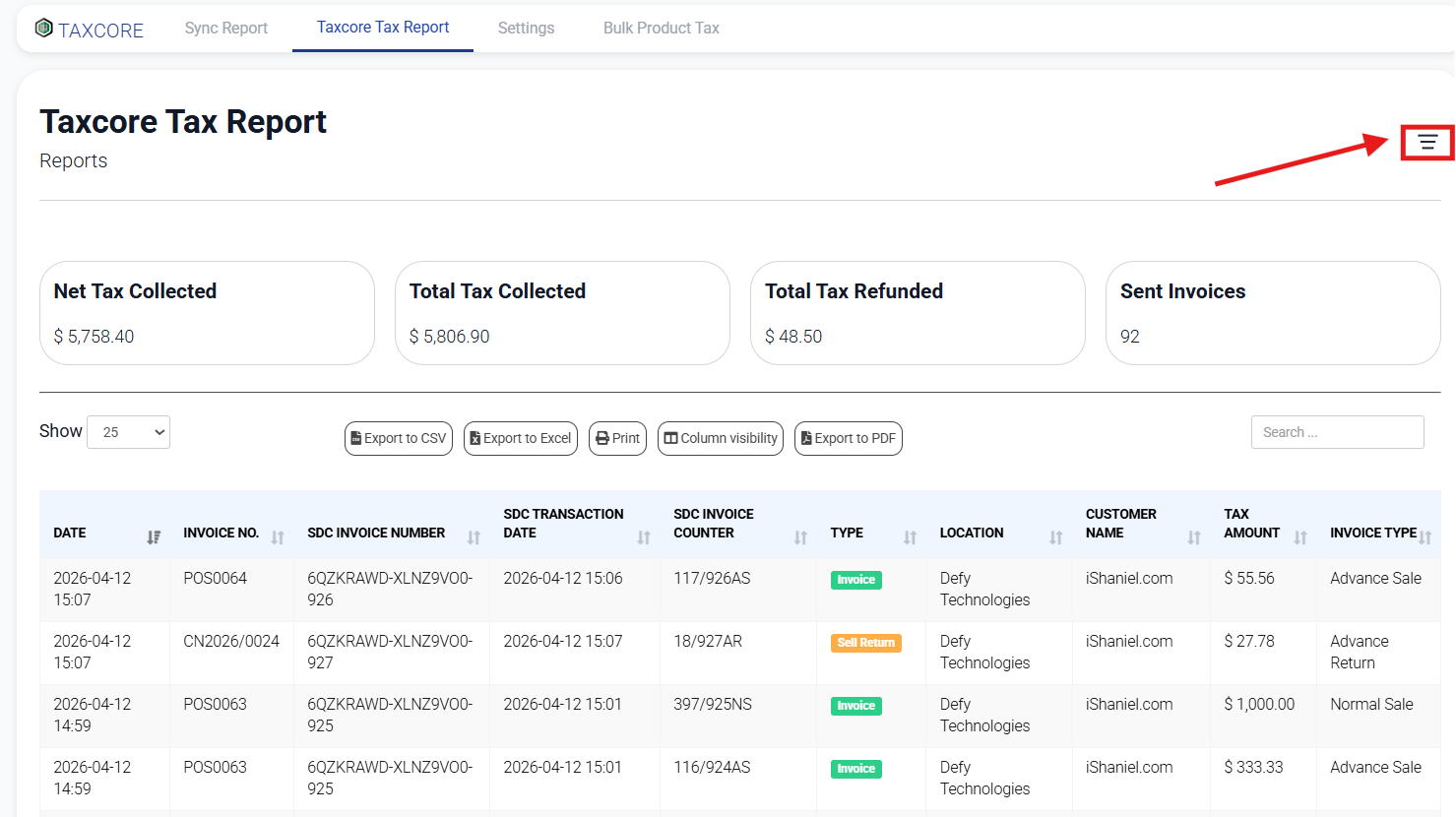Export the report to Excel
1456x817 pixels.
point(521,438)
